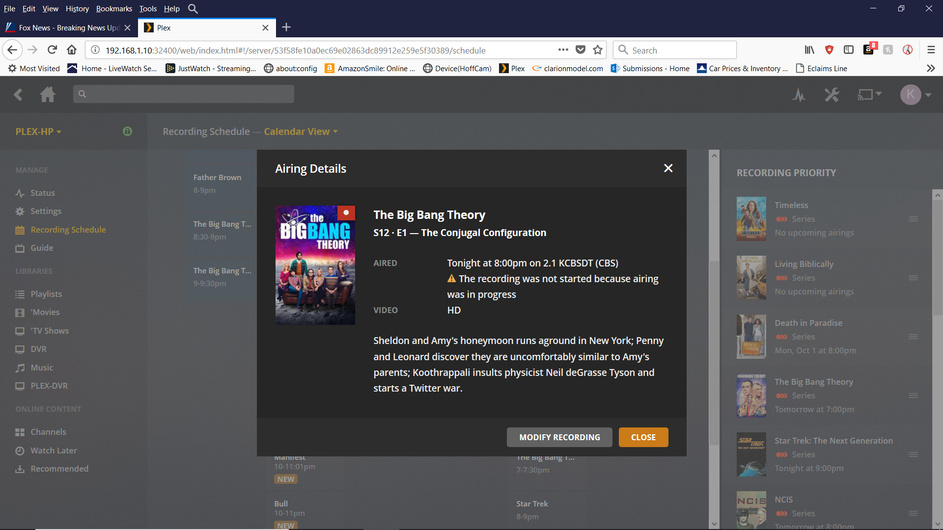
Task: Click the JustWatch bookmark
Action: [x=210, y=69]
